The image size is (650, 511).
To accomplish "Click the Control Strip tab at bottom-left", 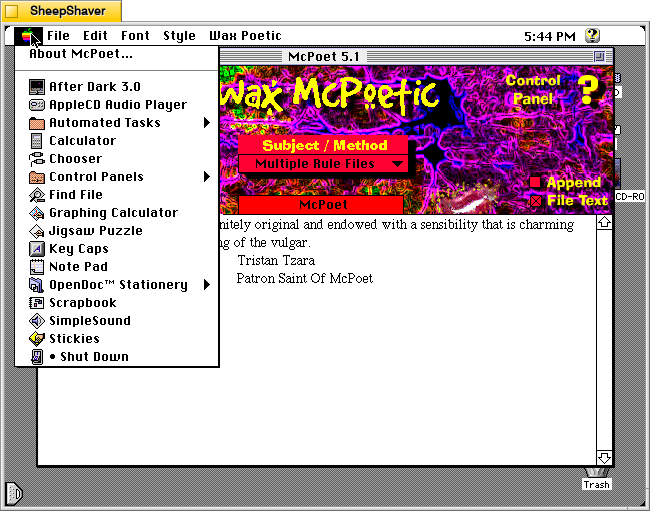I will (x=14, y=494).
